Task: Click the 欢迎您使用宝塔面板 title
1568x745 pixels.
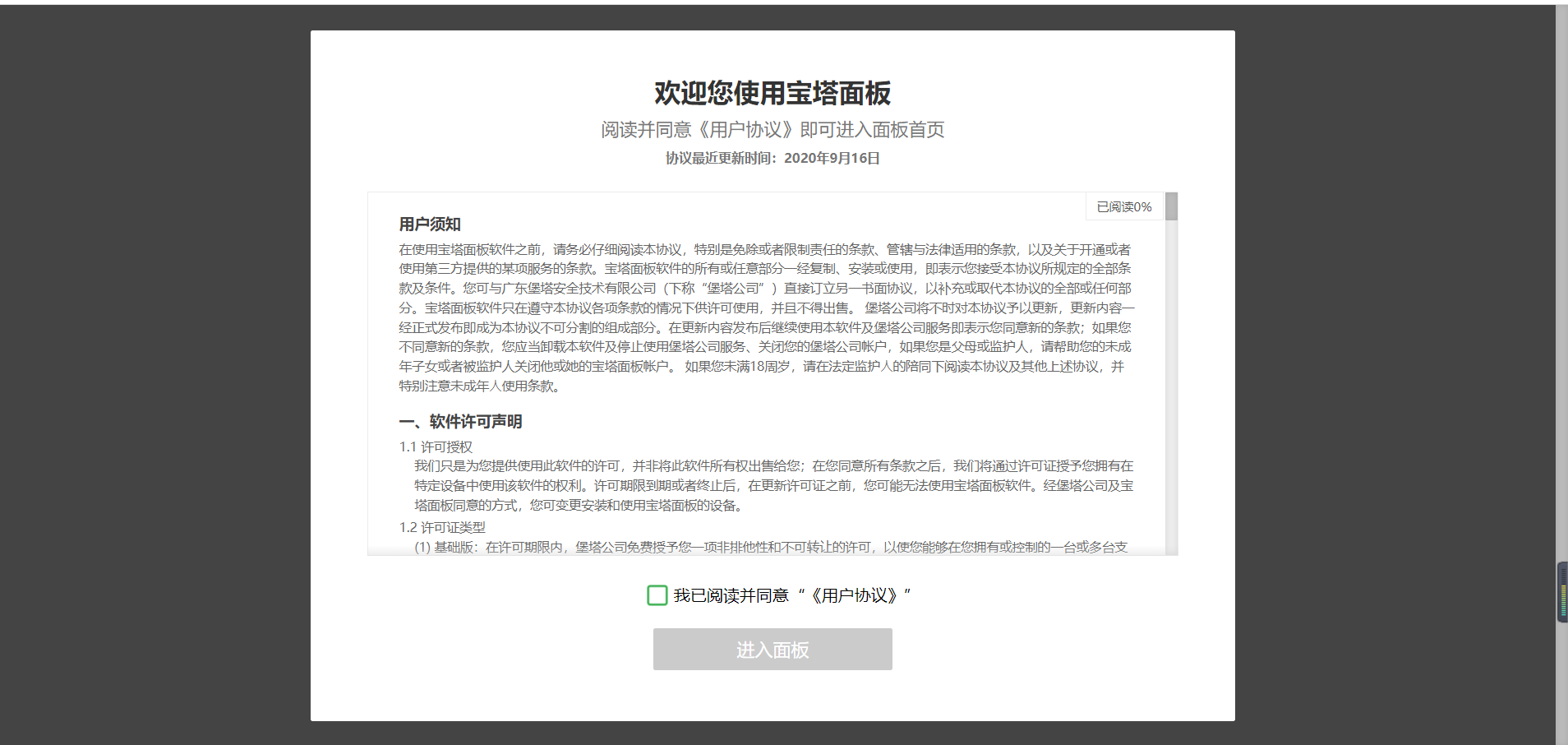Action: [x=772, y=93]
